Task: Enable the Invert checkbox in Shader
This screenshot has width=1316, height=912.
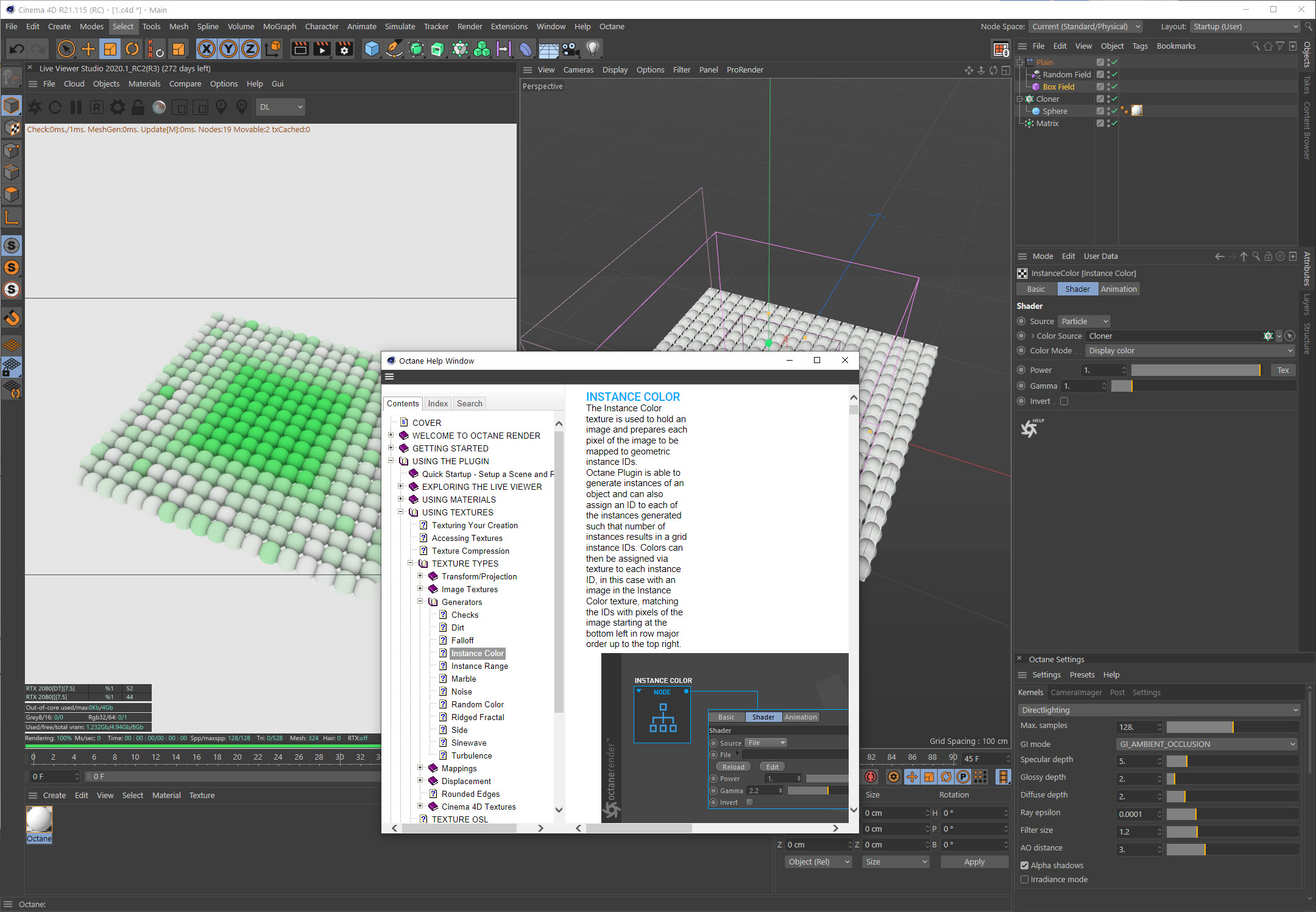Action: 1064,401
